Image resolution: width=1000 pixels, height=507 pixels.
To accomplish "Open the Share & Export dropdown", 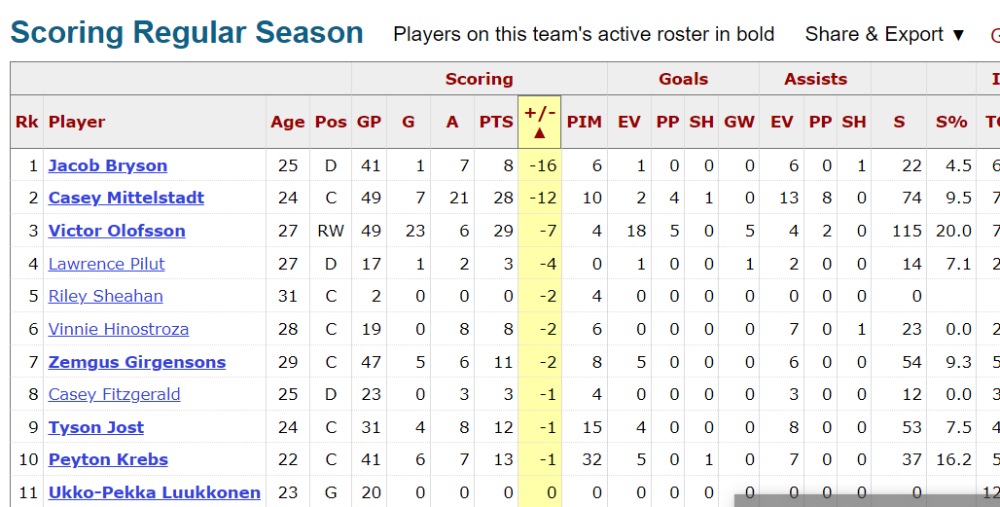I will point(885,34).
